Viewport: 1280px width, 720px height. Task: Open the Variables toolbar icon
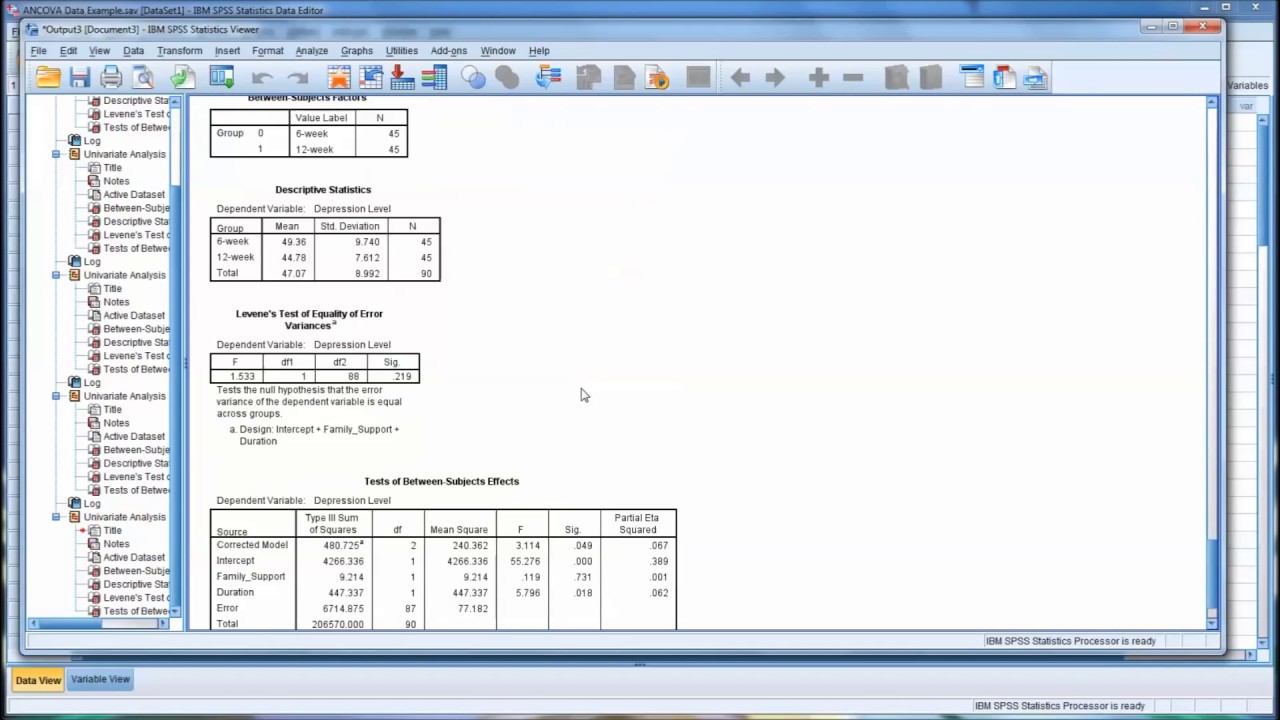434,78
